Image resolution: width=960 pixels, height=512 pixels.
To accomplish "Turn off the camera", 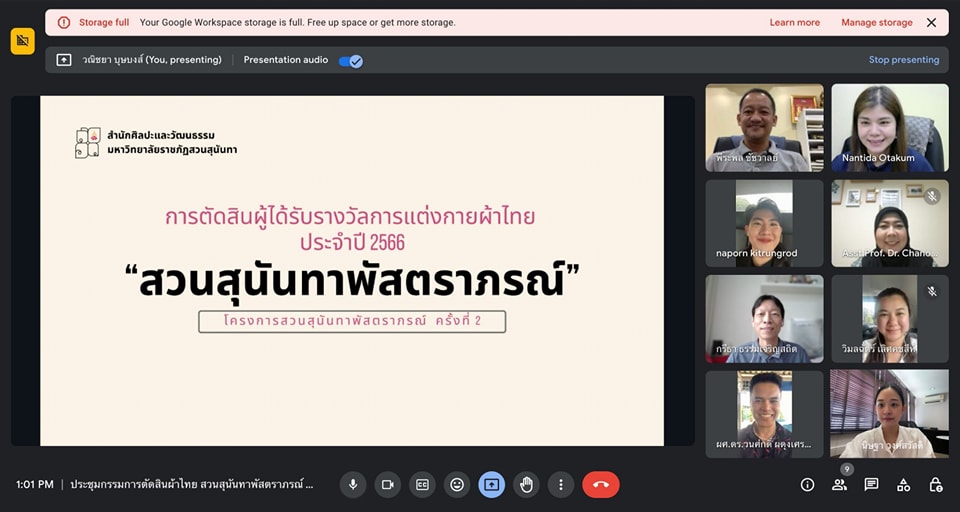I will click(387, 485).
